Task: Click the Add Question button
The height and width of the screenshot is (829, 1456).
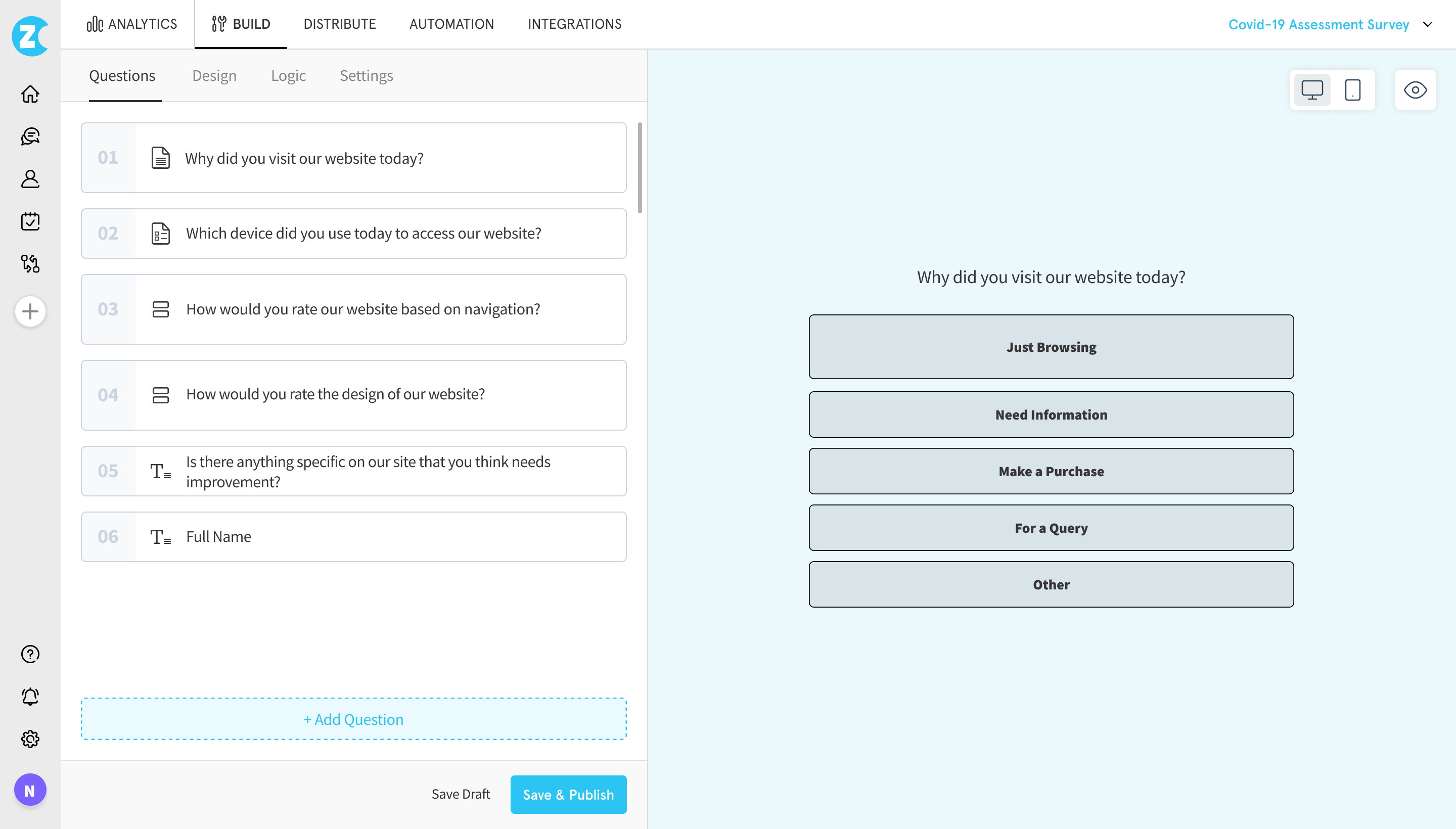Action: coord(353,718)
